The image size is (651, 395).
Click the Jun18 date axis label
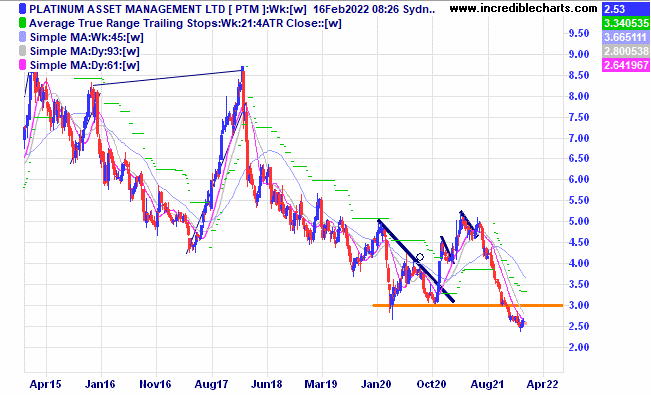(x=267, y=384)
